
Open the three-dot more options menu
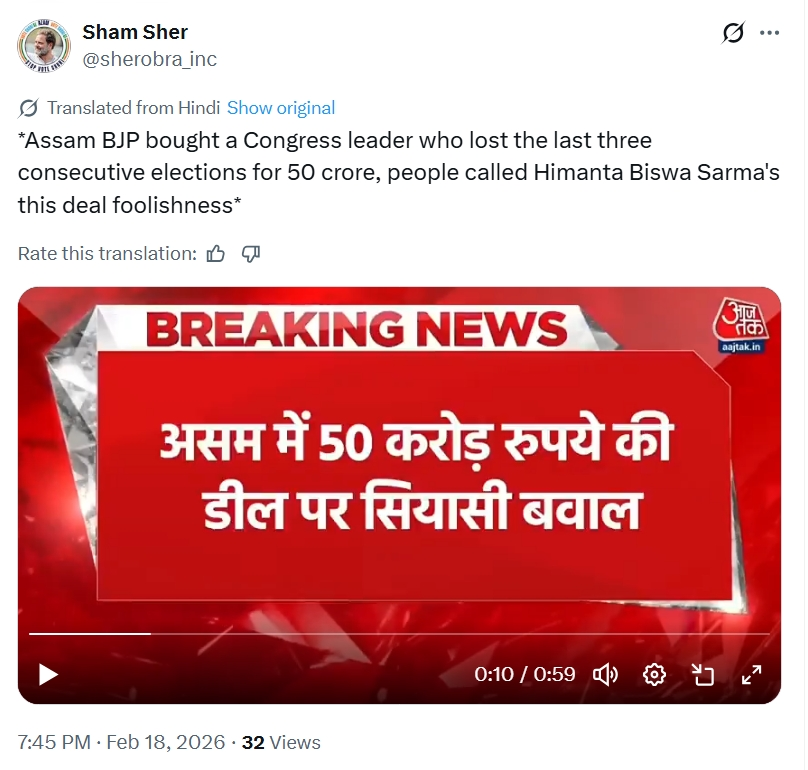tap(769, 32)
